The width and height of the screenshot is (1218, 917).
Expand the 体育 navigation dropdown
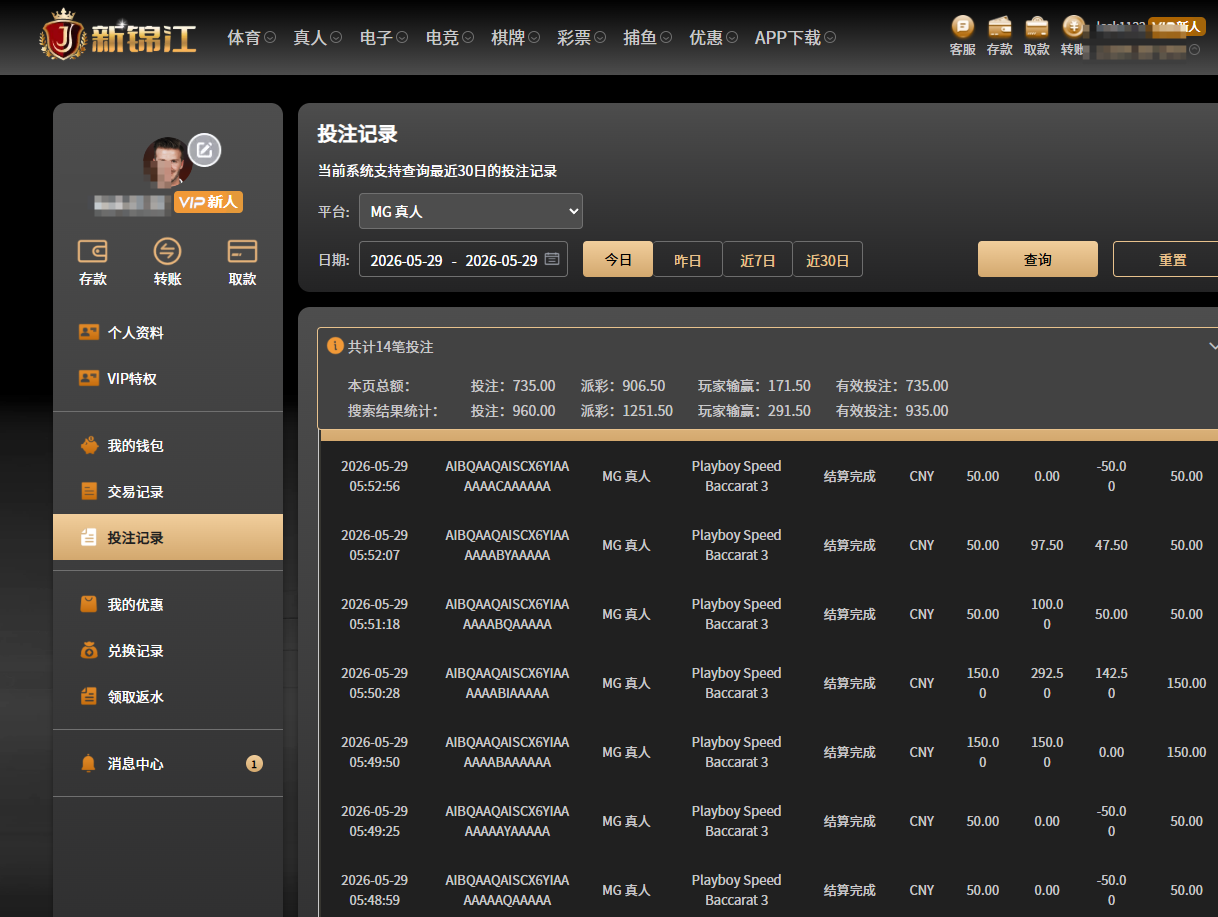coord(252,37)
